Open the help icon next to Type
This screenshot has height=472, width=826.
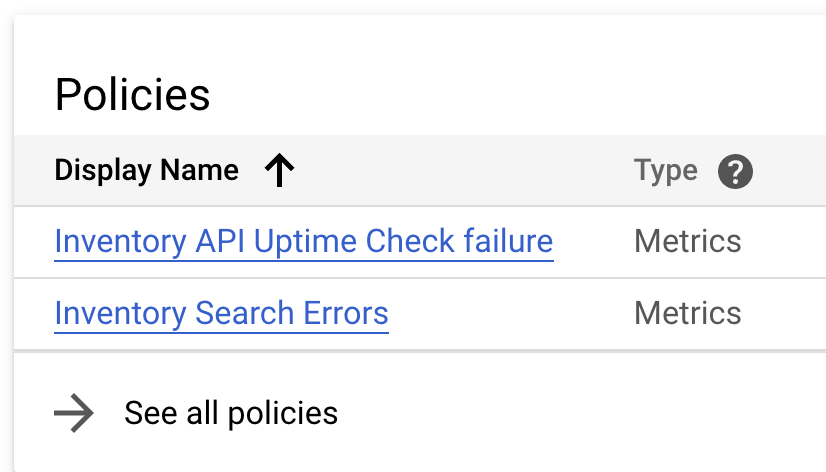[735, 171]
